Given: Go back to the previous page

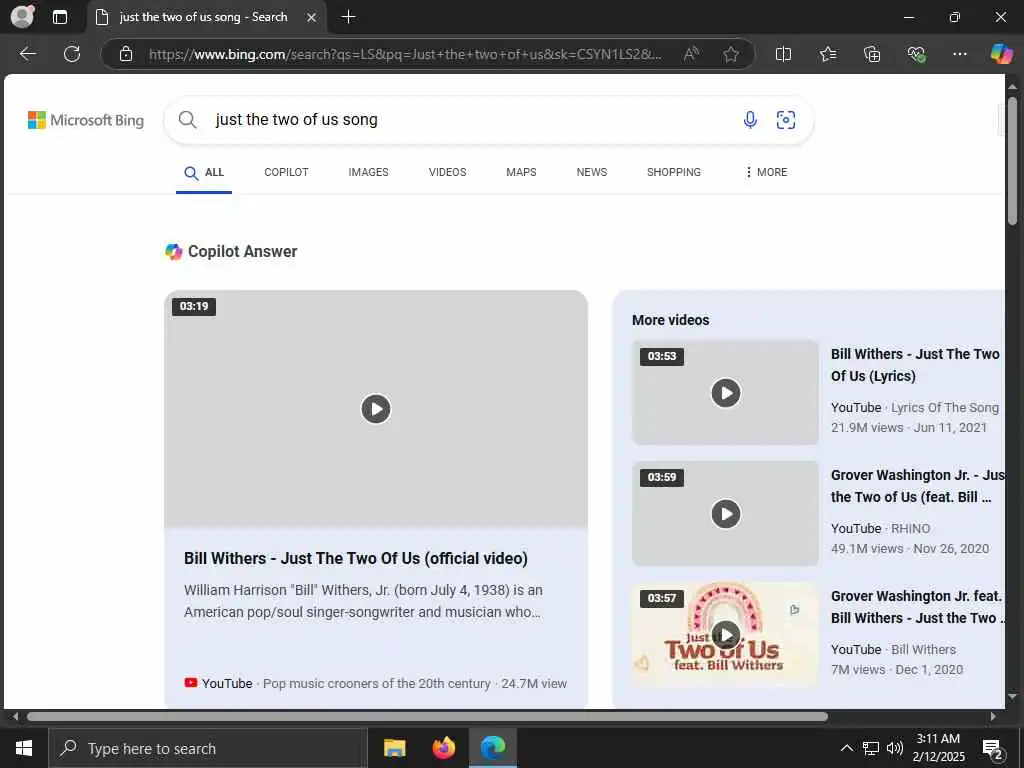Looking at the screenshot, I should pyautogui.click(x=27, y=54).
